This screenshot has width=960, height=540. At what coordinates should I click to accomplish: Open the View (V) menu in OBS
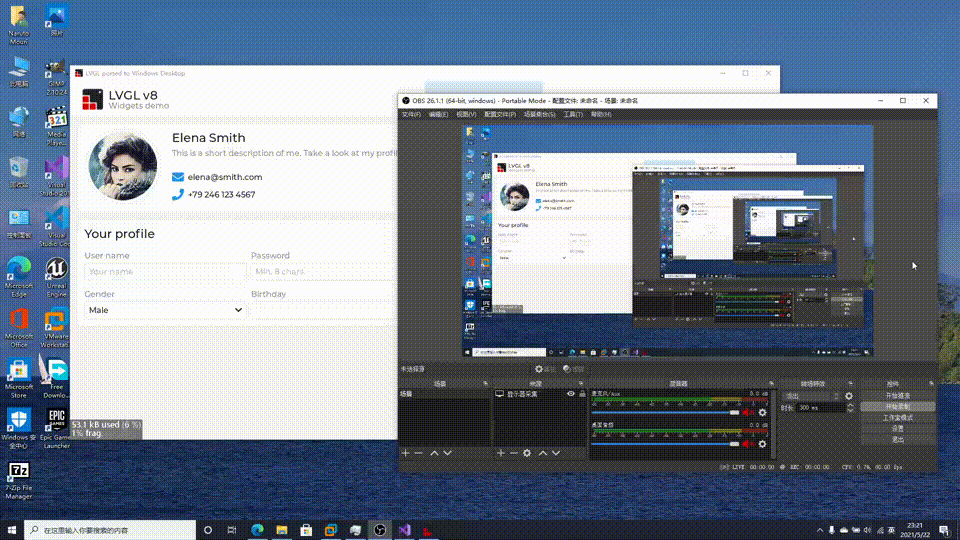point(466,114)
